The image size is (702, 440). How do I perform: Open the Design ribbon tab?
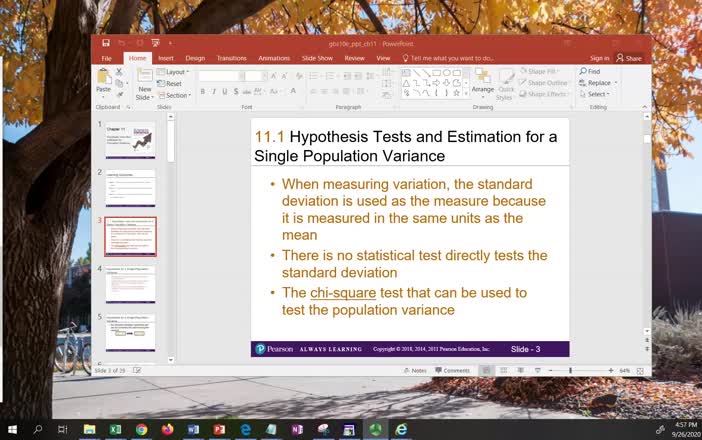pos(195,58)
